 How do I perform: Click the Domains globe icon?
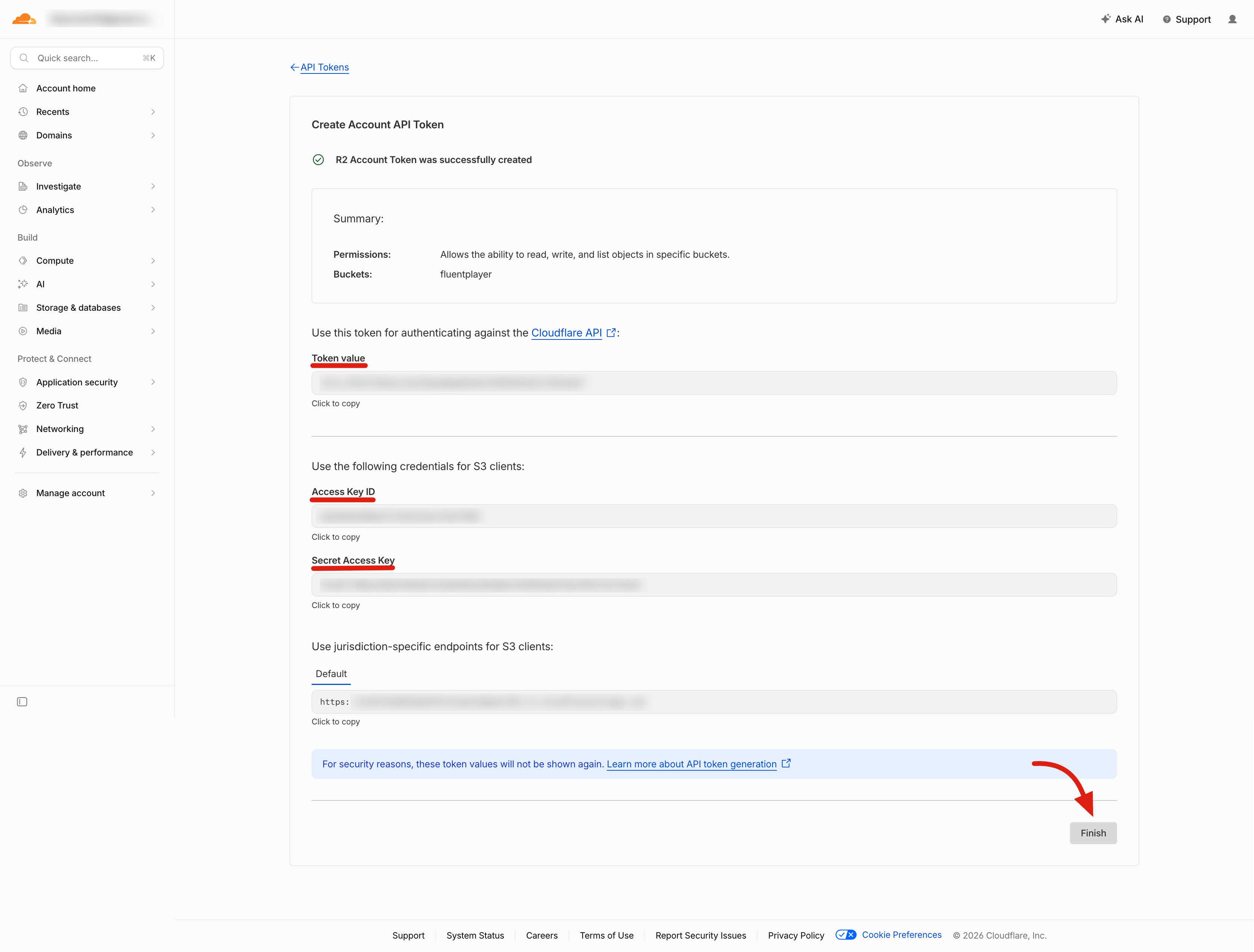click(23, 135)
